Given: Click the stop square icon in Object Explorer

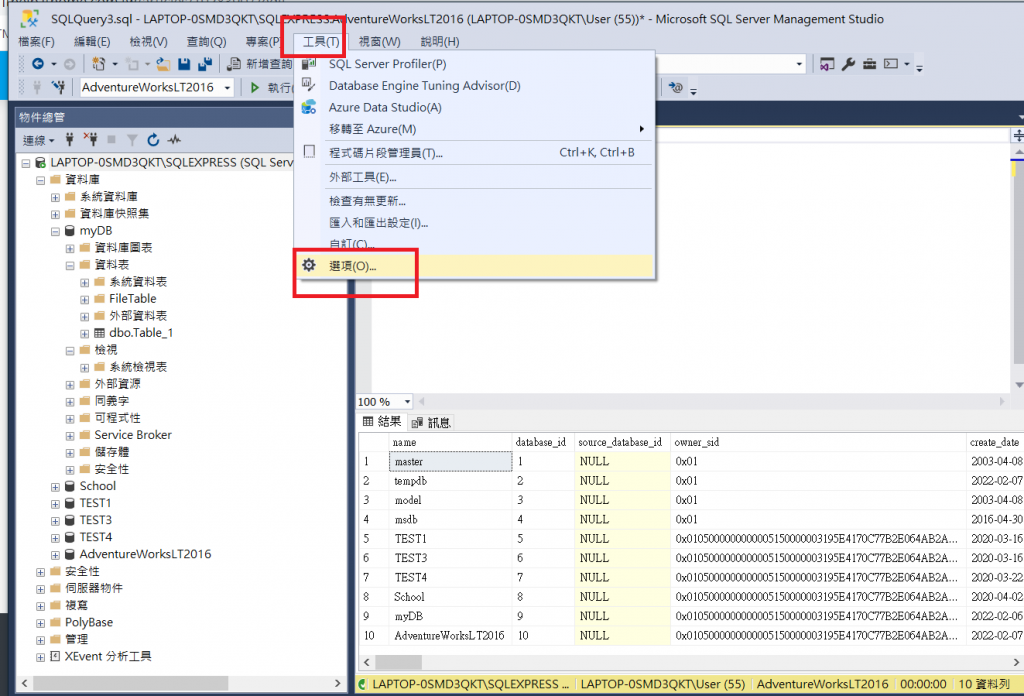Looking at the screenshot, I should coord(112,140).
